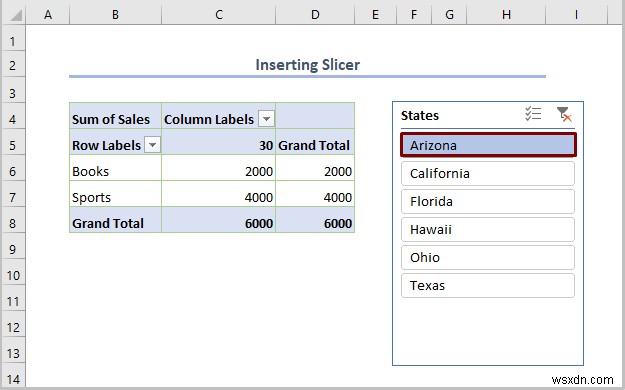Open the Column Labels filter dropdown
Screen dimensions: 625x390
click(267, 119)
